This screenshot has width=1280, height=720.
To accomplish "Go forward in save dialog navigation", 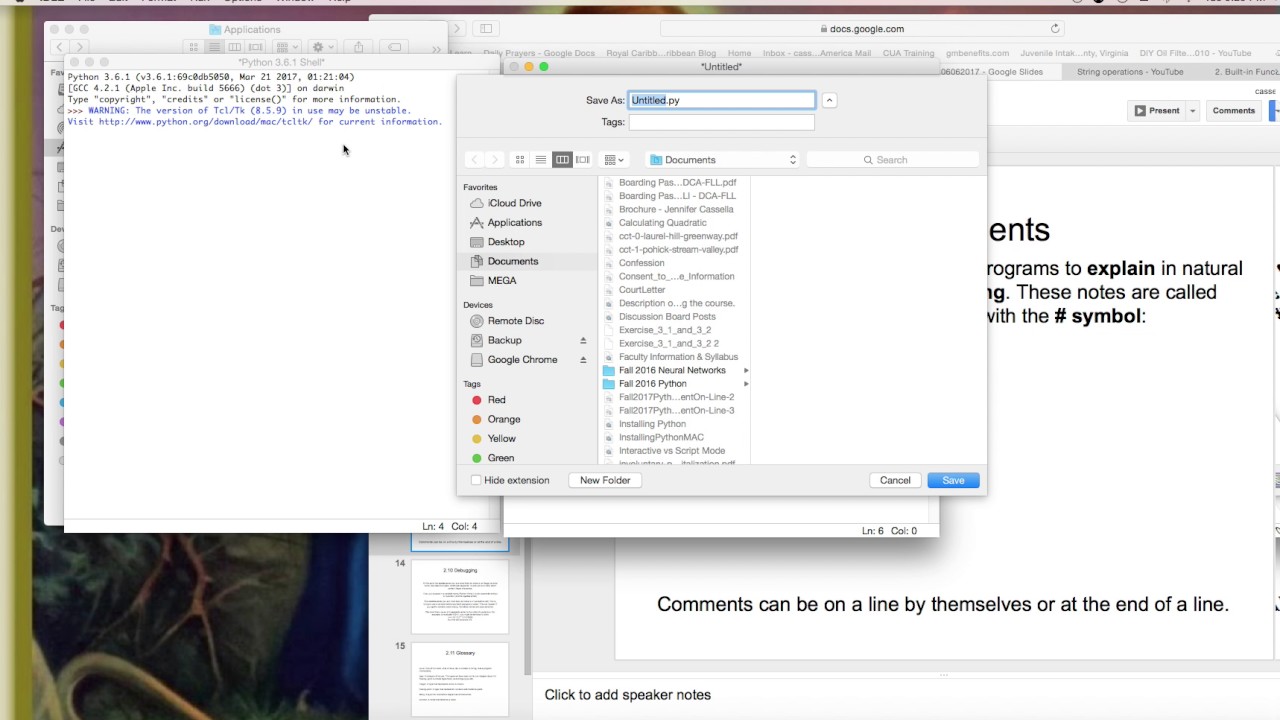I will coord(496,160).
